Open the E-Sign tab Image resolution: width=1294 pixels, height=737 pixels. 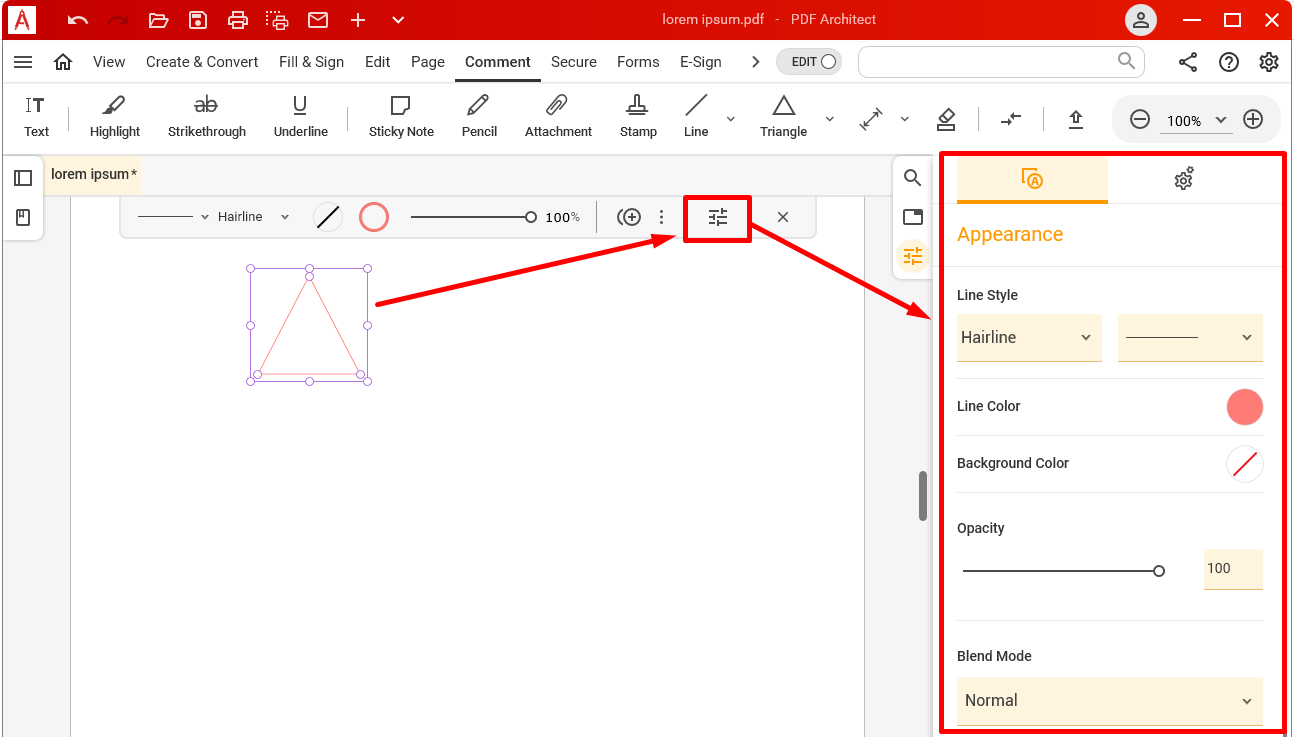[x=701, y=62]
